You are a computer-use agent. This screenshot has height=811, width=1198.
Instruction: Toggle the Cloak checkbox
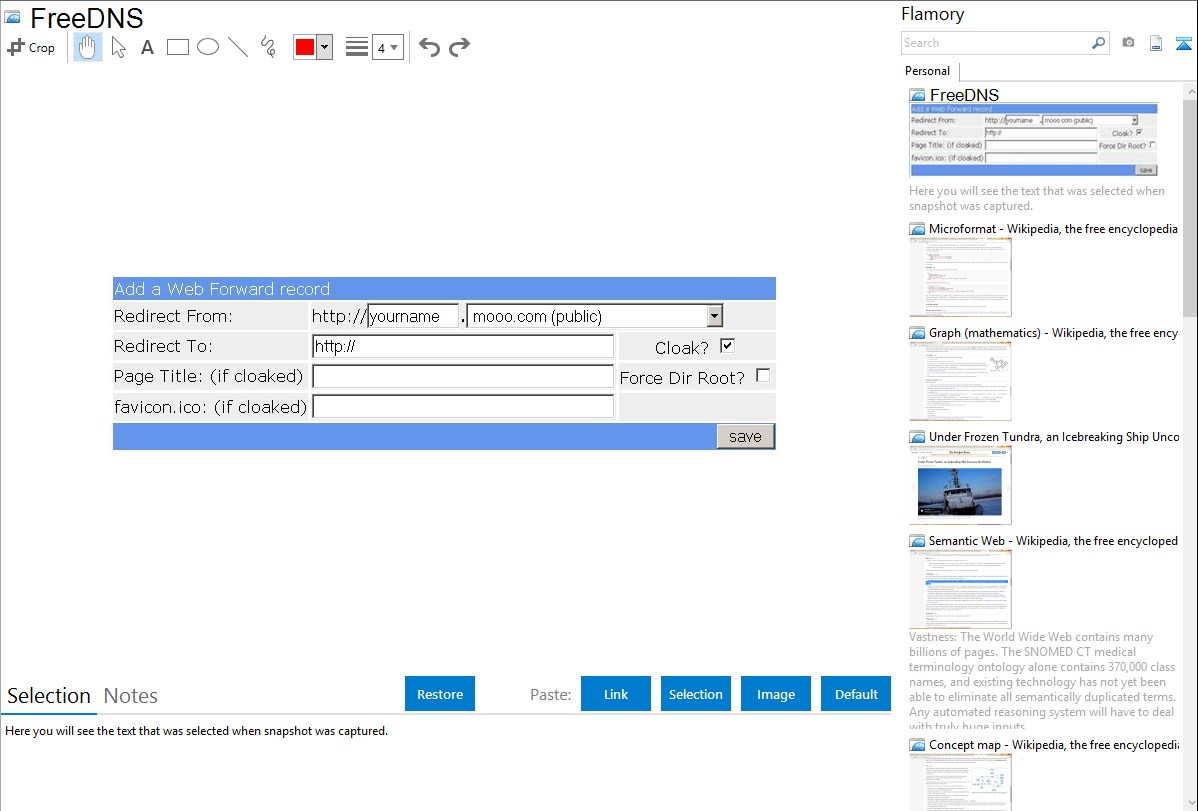pos(727,346)
